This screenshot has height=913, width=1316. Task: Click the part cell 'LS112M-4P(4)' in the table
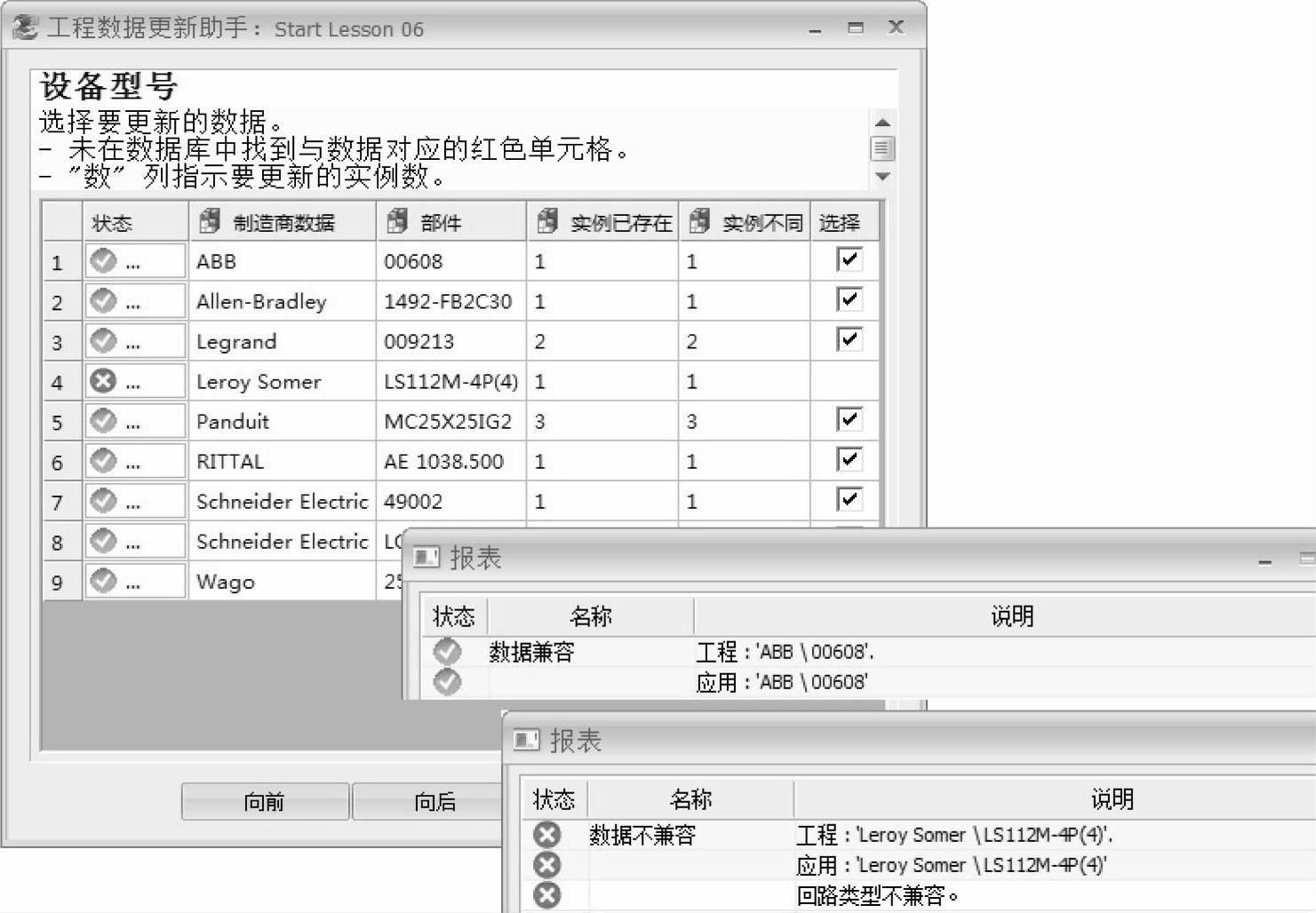[x=451, y=381]
